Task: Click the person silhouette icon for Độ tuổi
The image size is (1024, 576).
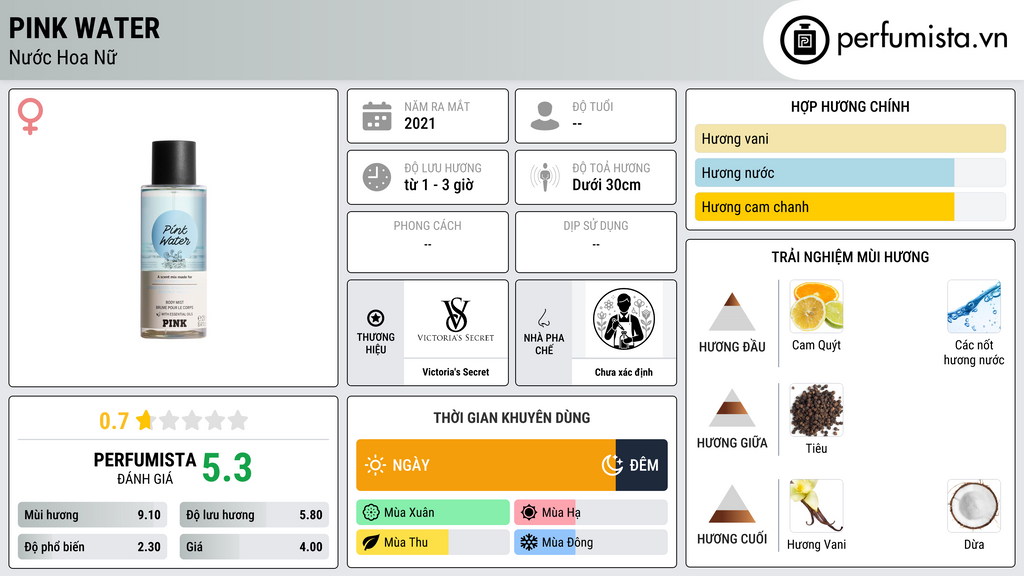Action: (x=545, y=116)
